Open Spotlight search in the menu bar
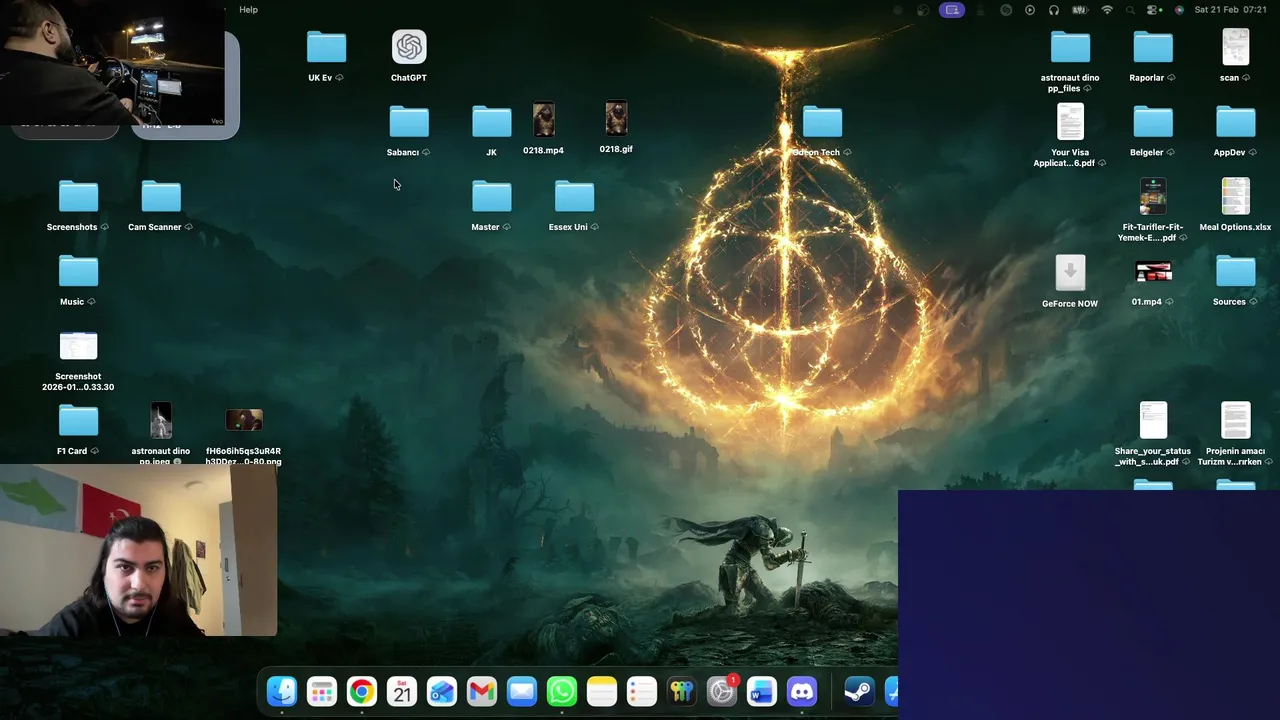 1131,10
